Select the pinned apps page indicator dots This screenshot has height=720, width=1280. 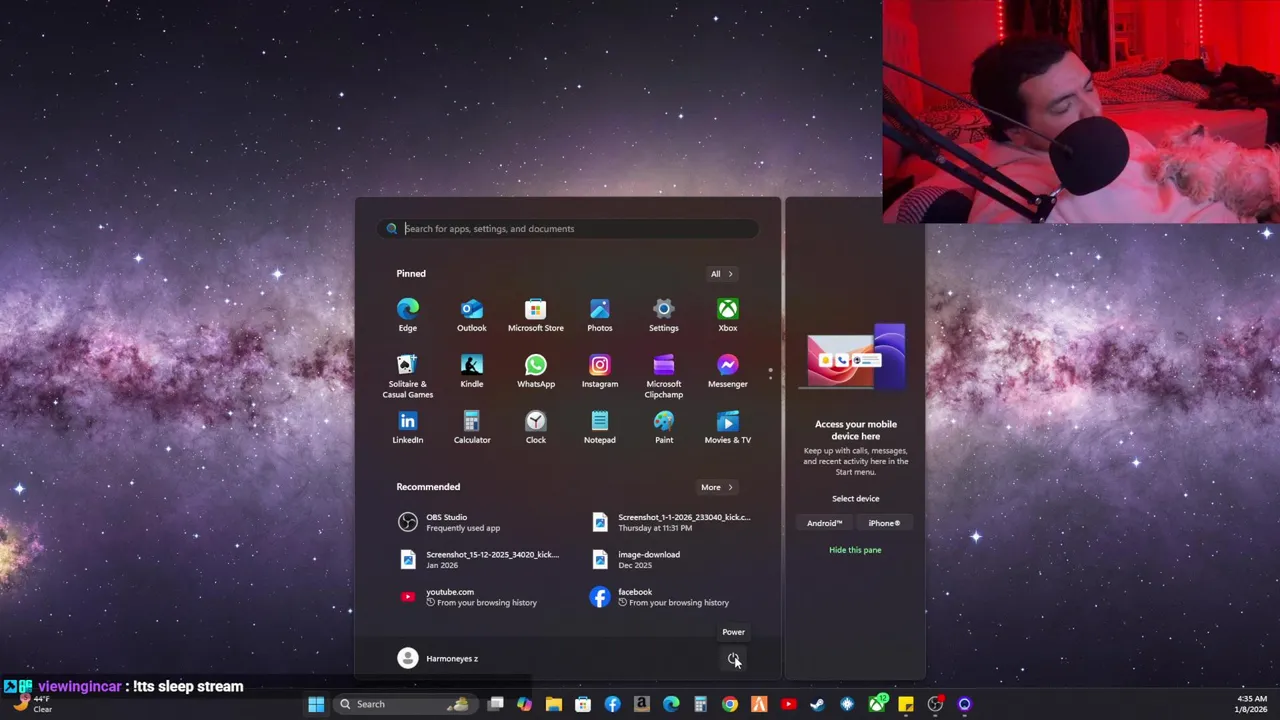point(770,374)
